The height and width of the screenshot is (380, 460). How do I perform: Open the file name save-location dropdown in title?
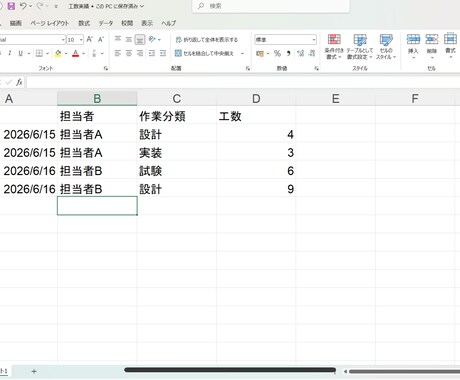tap(142, 6)
